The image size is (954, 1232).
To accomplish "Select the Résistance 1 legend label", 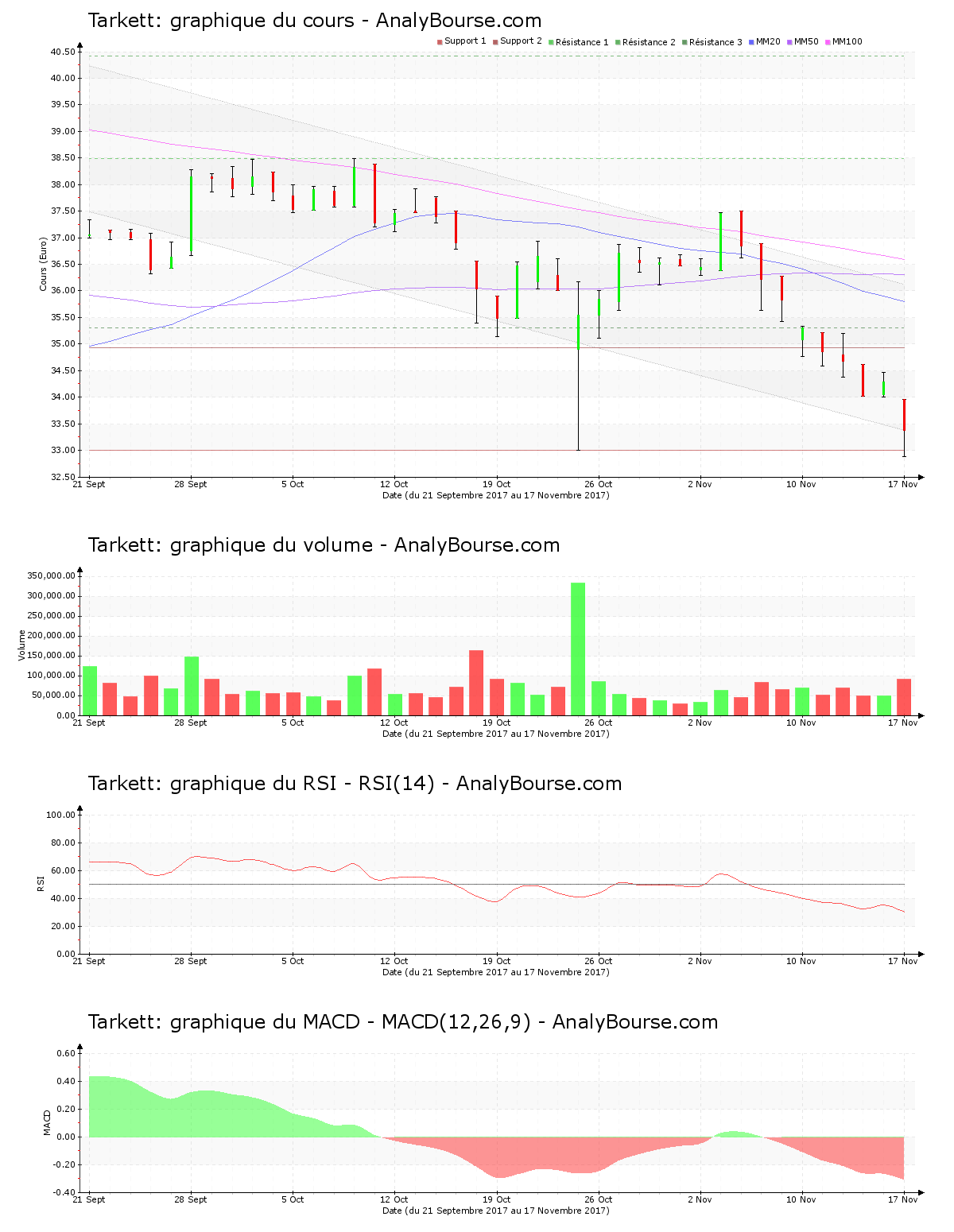I will 582,42.
